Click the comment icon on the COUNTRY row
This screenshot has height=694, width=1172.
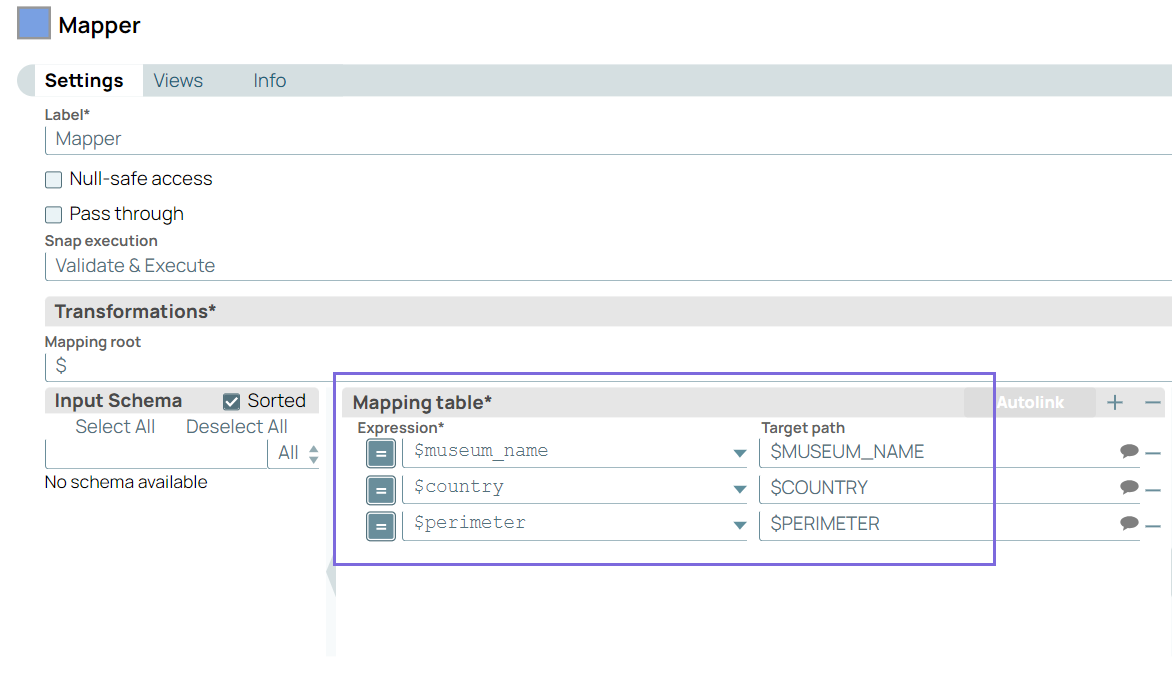click(x=1129, y=488)
